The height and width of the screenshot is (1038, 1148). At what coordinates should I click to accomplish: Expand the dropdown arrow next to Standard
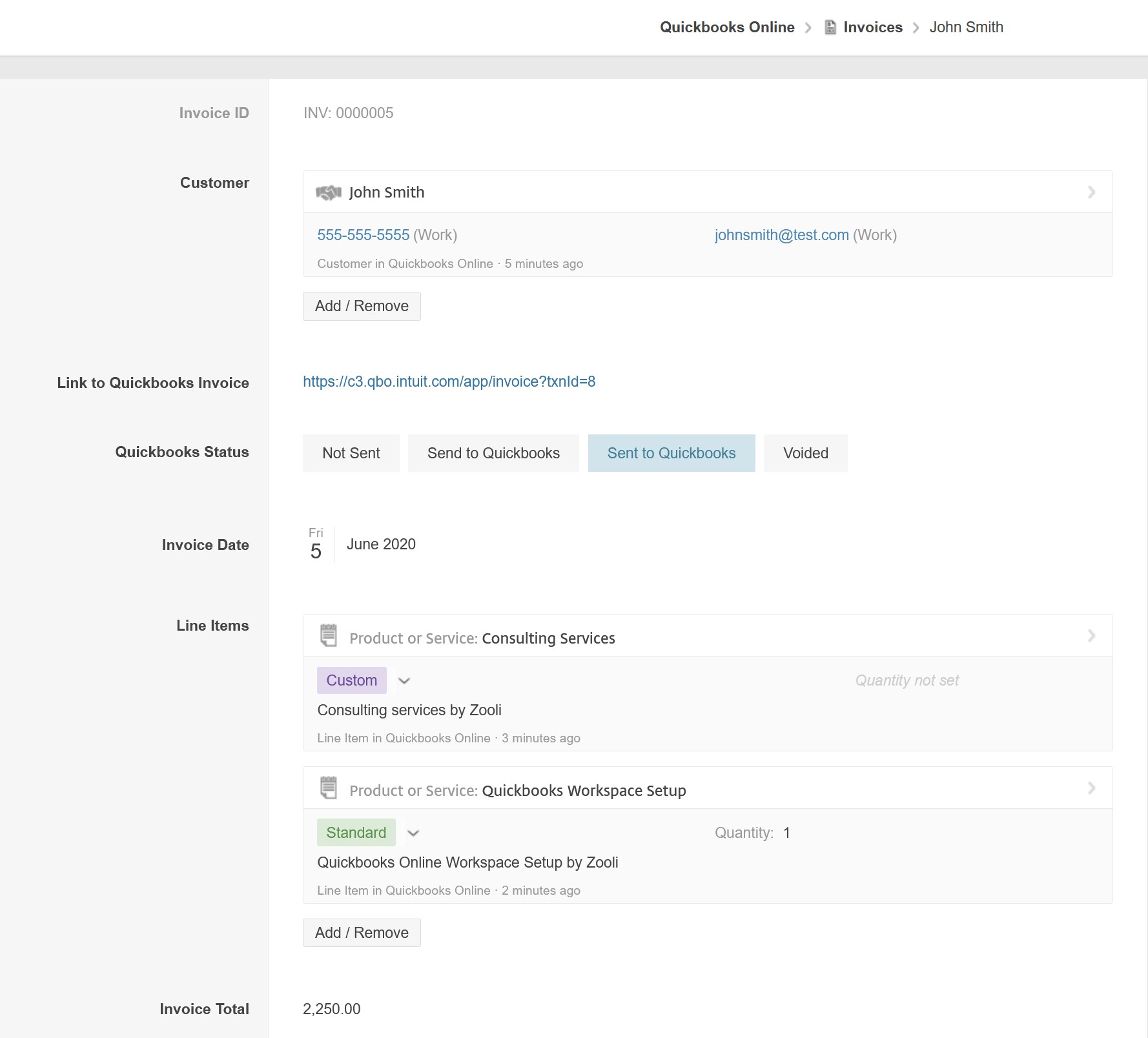click(413, 833)
